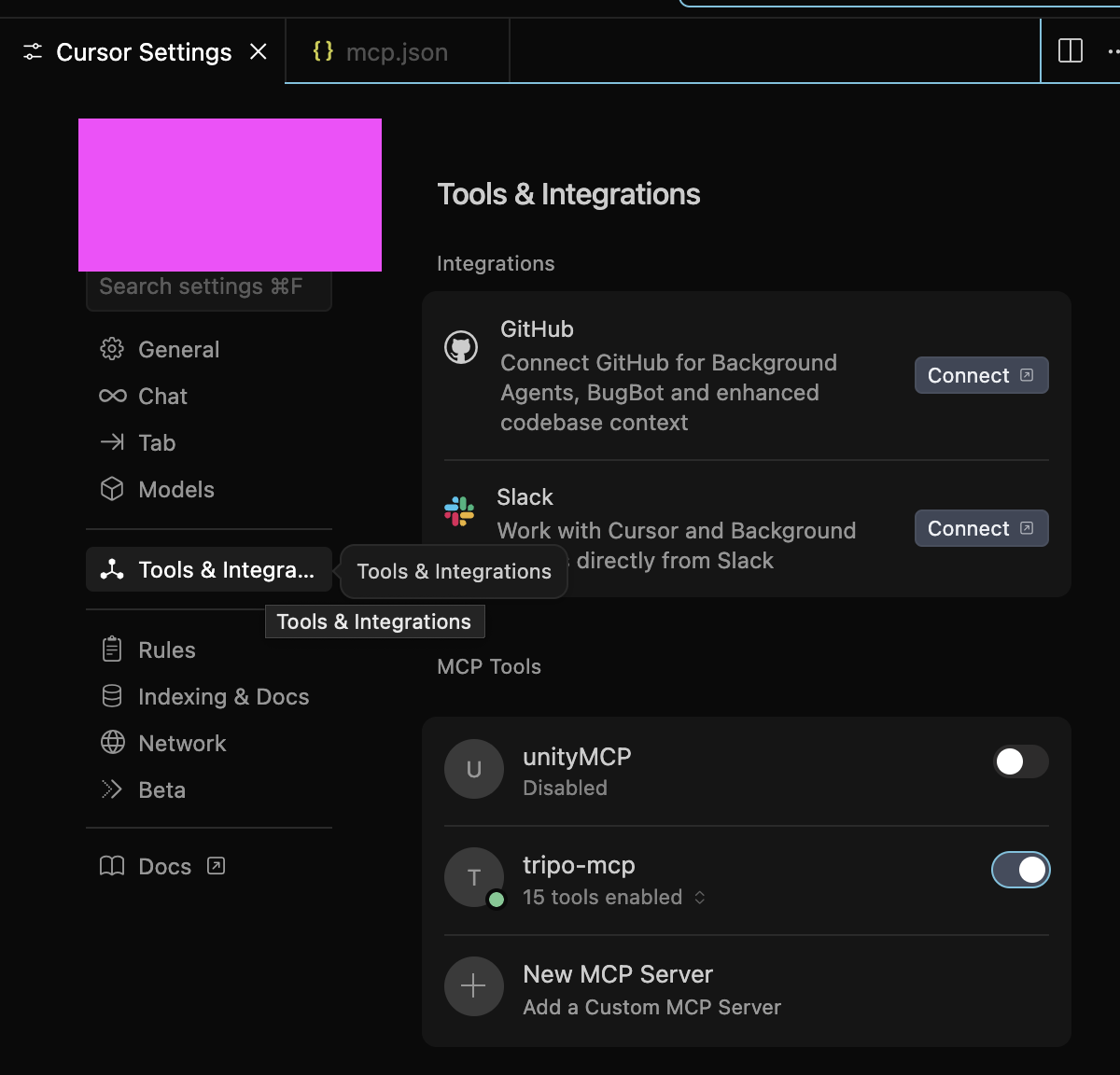Click the tripo-mcp server name

579,865
